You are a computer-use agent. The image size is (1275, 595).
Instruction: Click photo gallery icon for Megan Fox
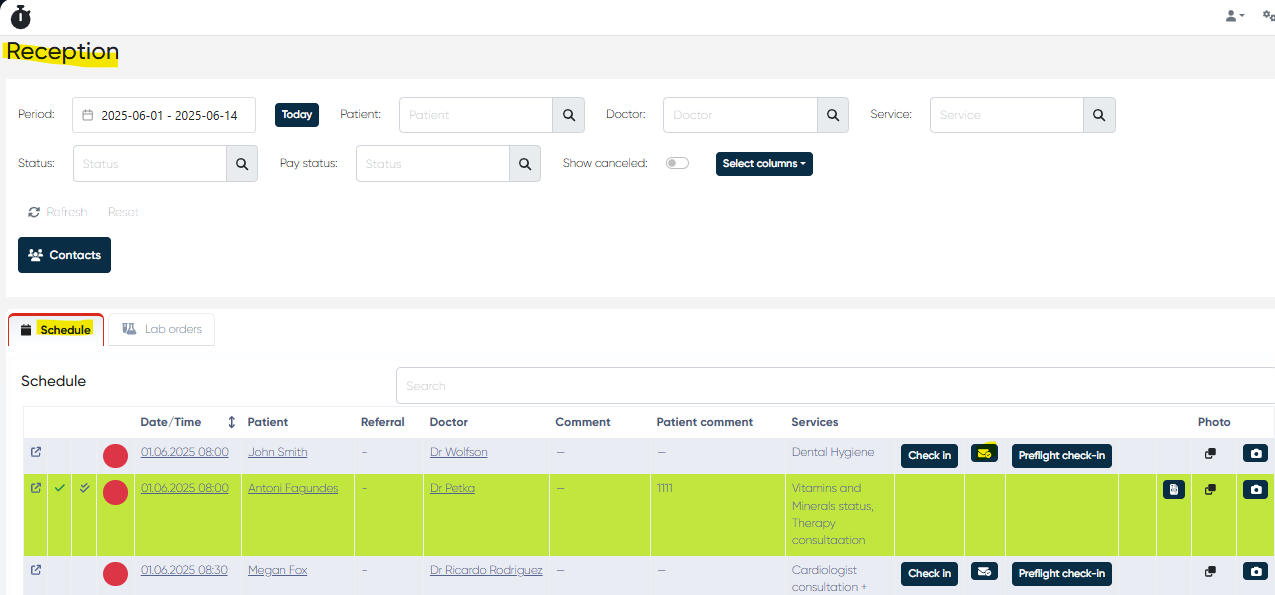point(1210,572)
